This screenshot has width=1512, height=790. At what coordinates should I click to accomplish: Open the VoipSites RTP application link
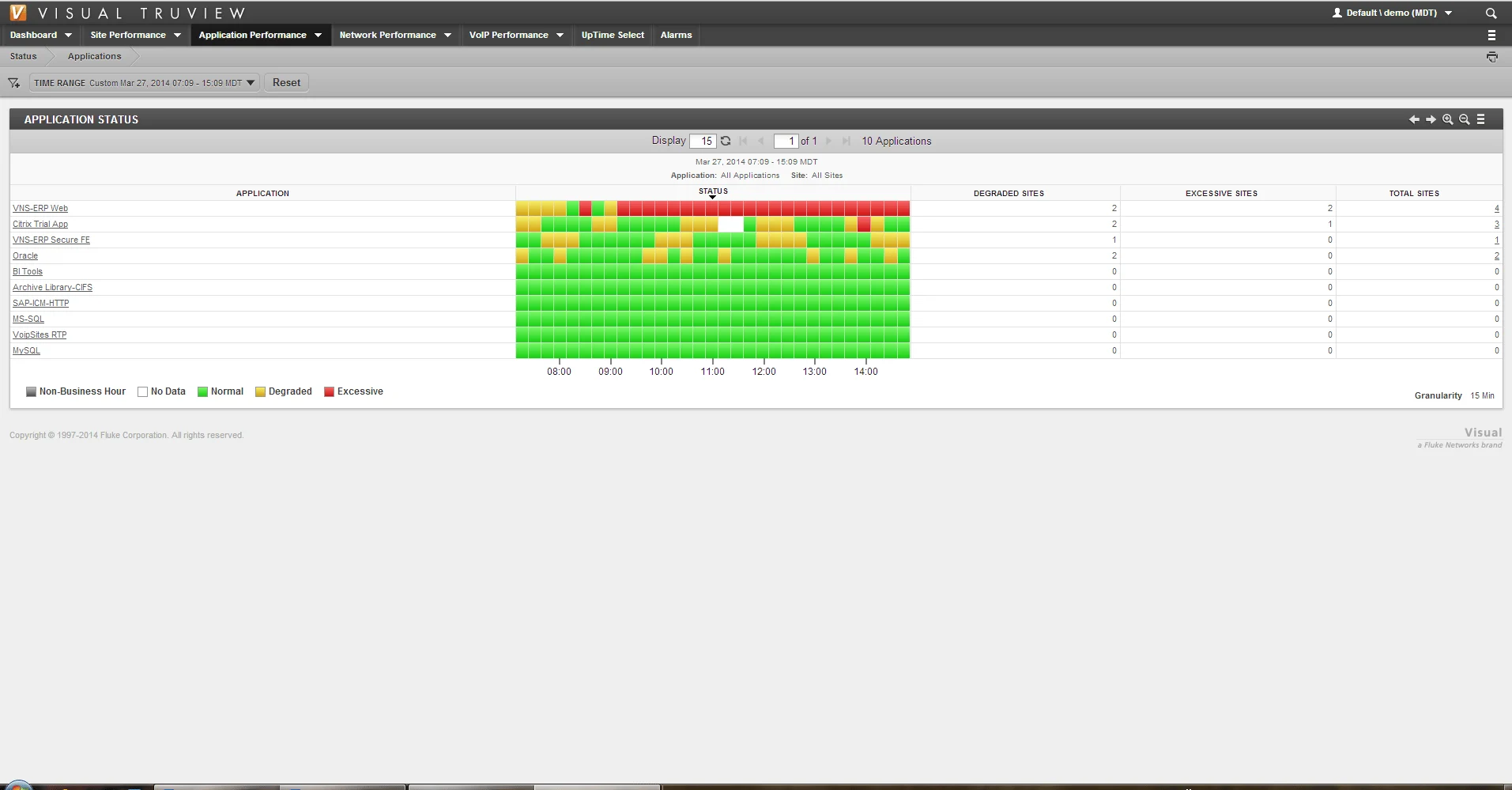pyautogui.click(x=40, y=335)
